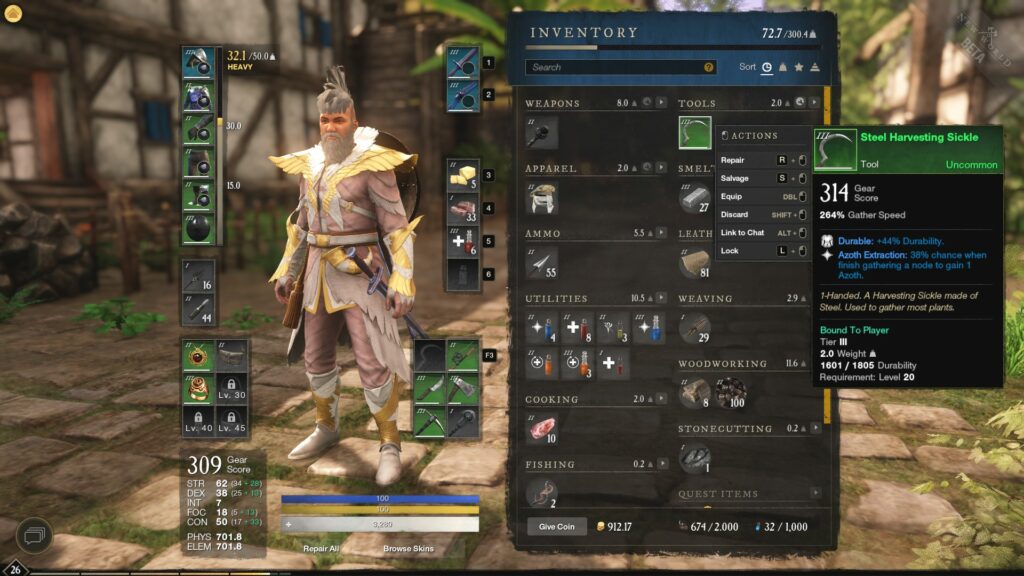
Task: Click the Give Coin button
Action: pyautogui.click(x=556, y=526)
